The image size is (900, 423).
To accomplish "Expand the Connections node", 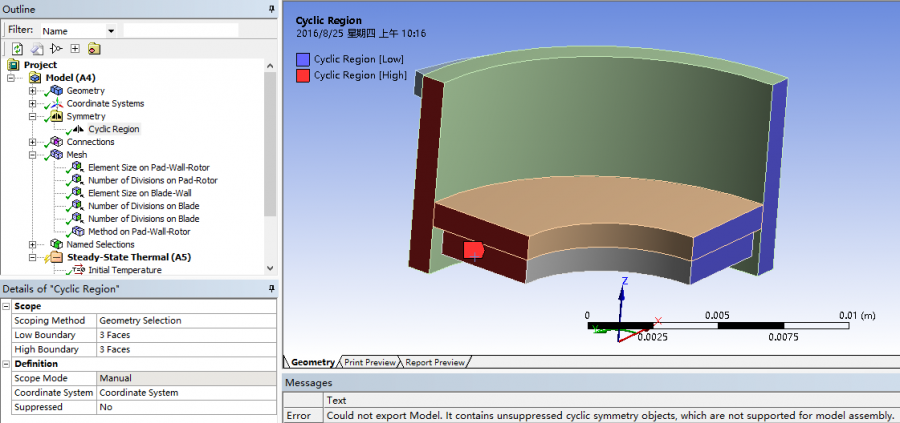I will click(x=32, y=142).
